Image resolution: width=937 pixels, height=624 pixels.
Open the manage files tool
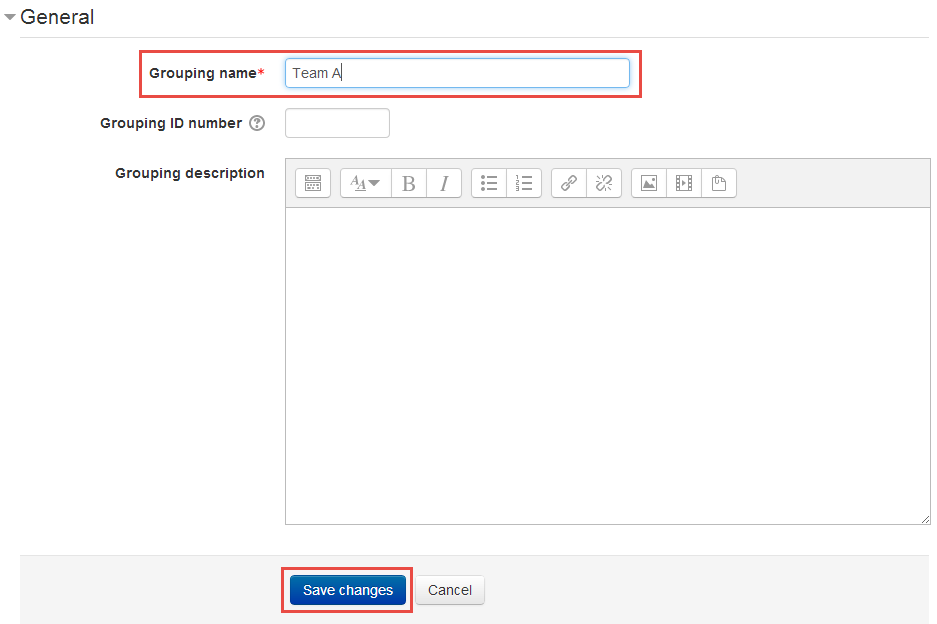coord(718,183)
